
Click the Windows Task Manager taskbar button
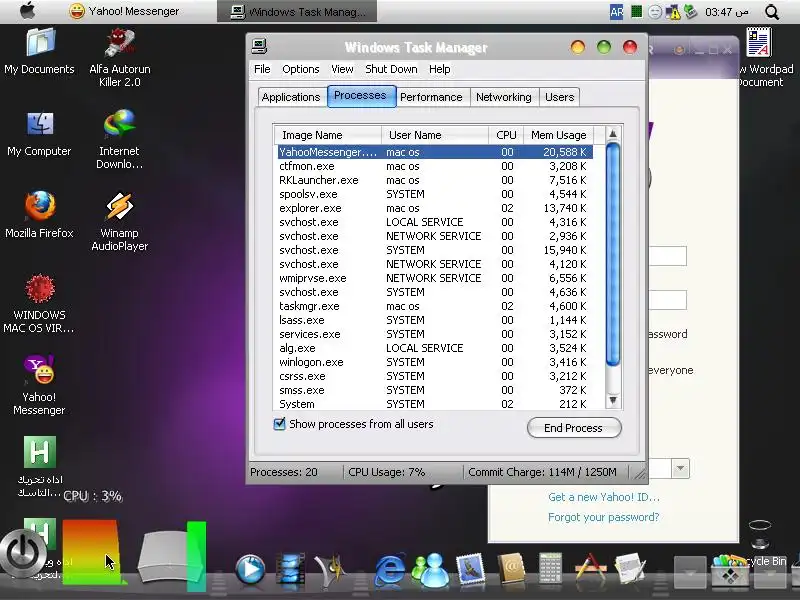(297, 11)
